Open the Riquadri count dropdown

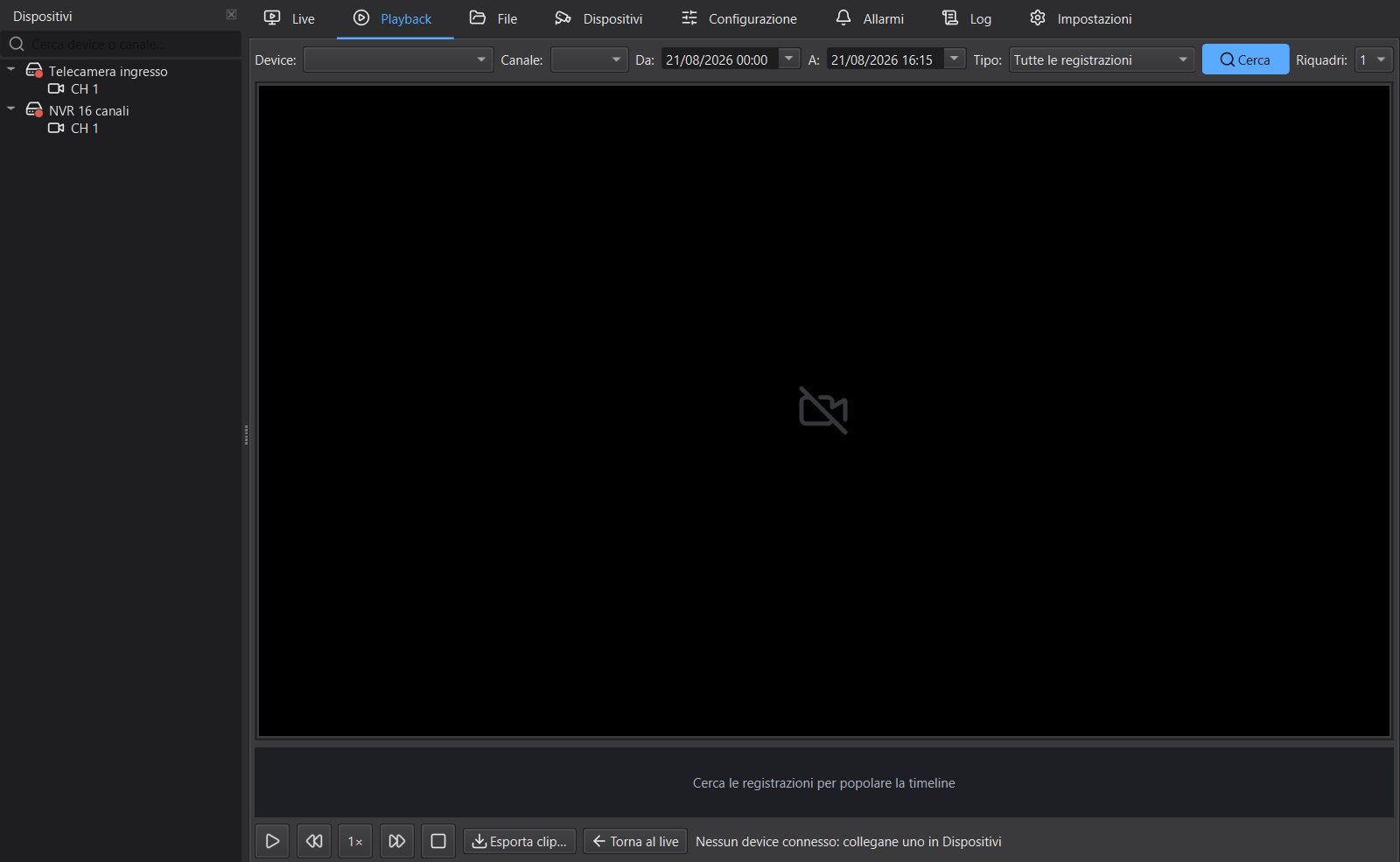click(1374, 60)
